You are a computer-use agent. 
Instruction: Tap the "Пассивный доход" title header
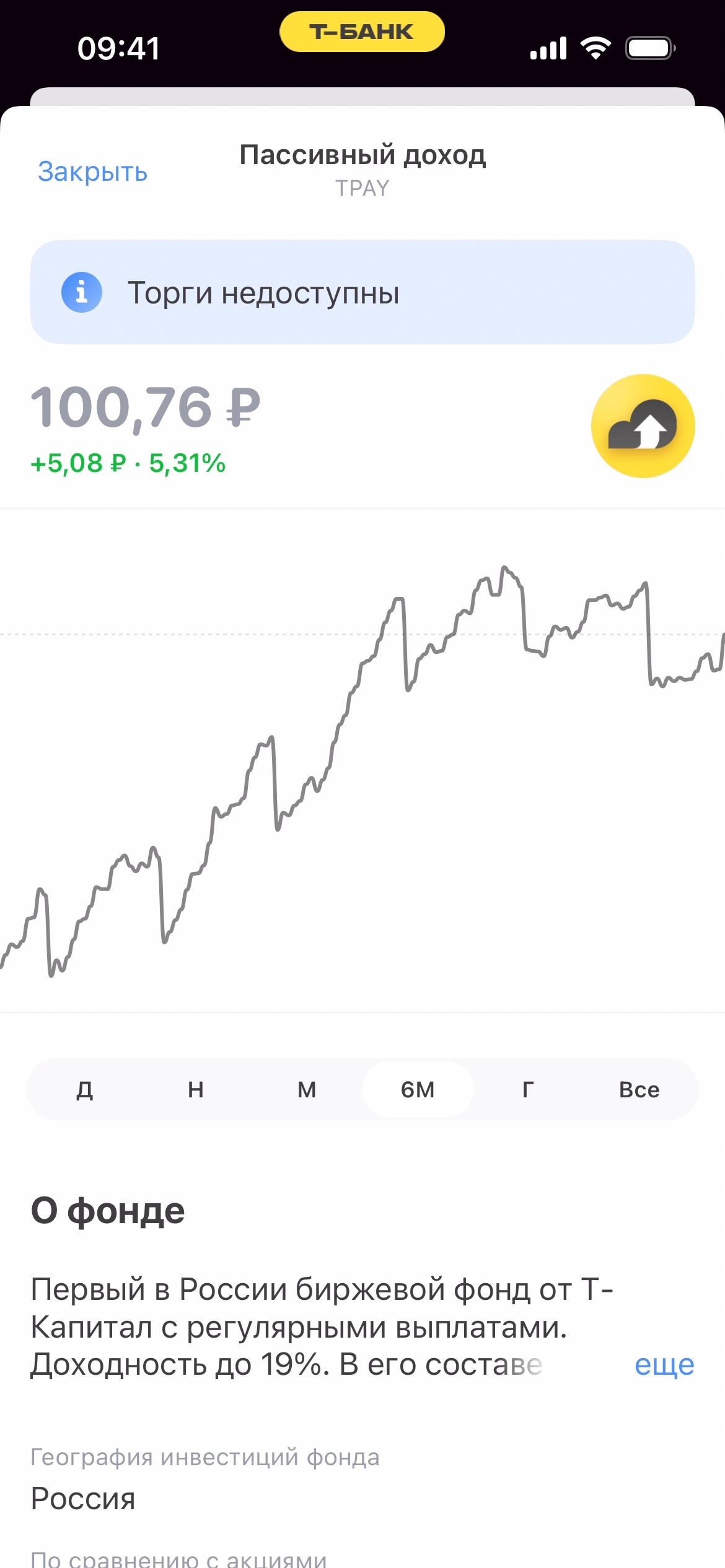click(362, 155)
